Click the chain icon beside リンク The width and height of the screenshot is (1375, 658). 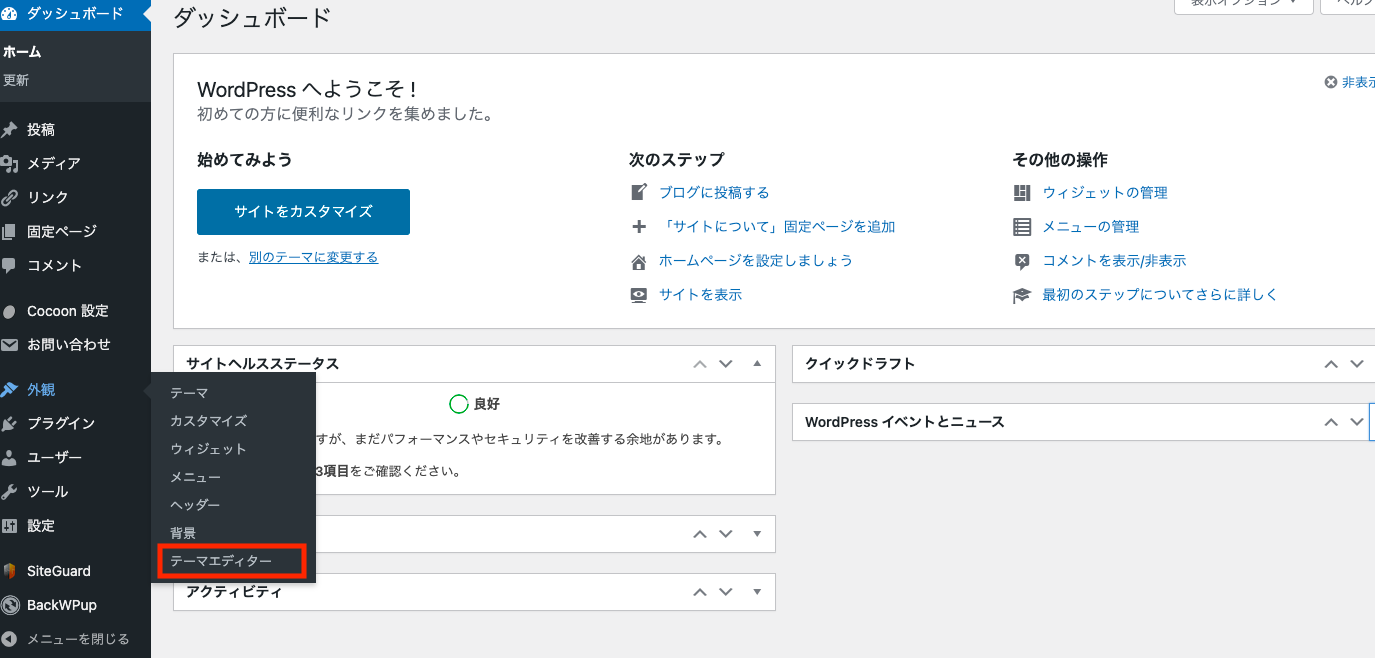[x=9, y=198]
